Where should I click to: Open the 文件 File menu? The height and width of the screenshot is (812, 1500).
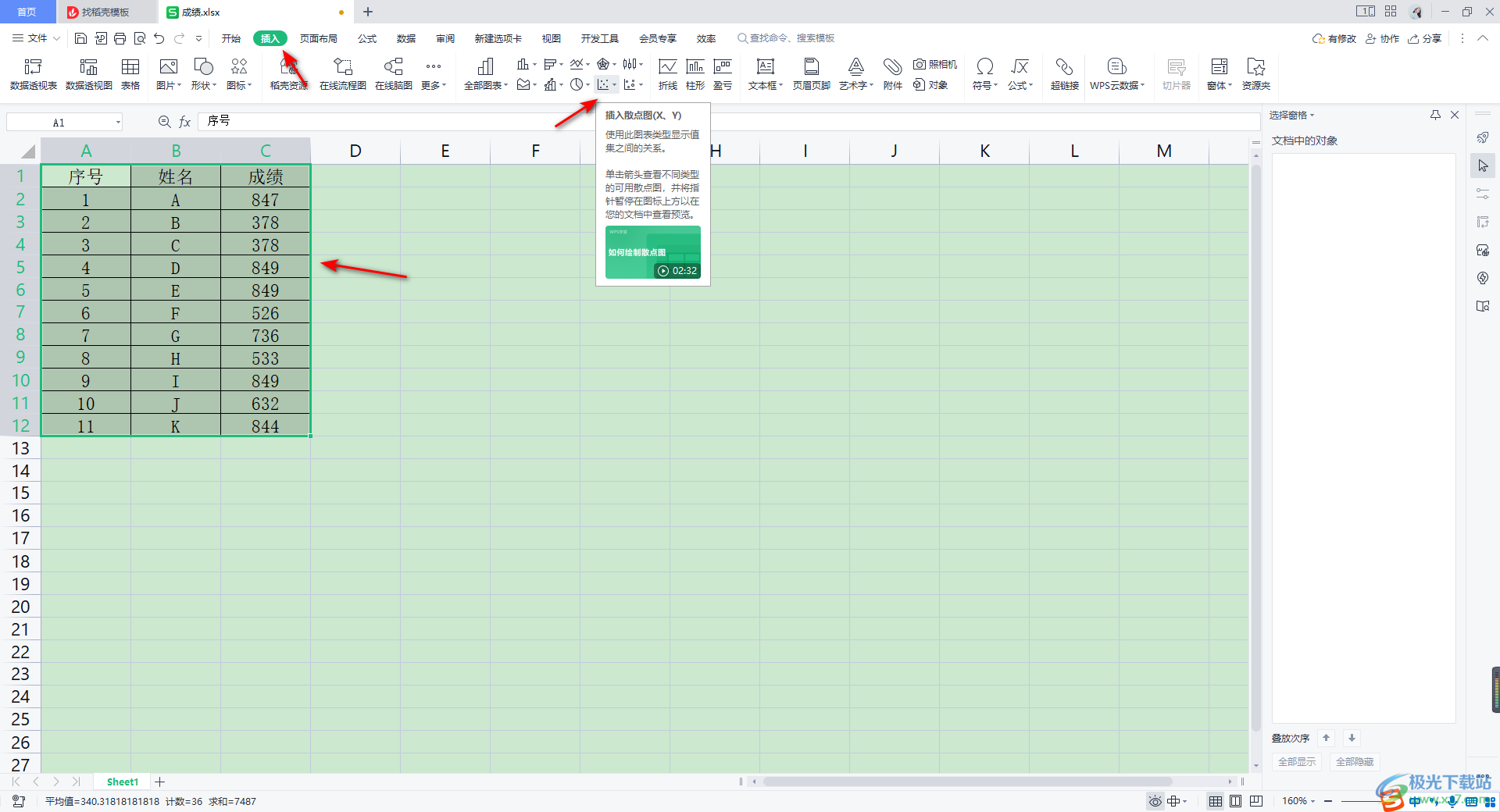36,38
